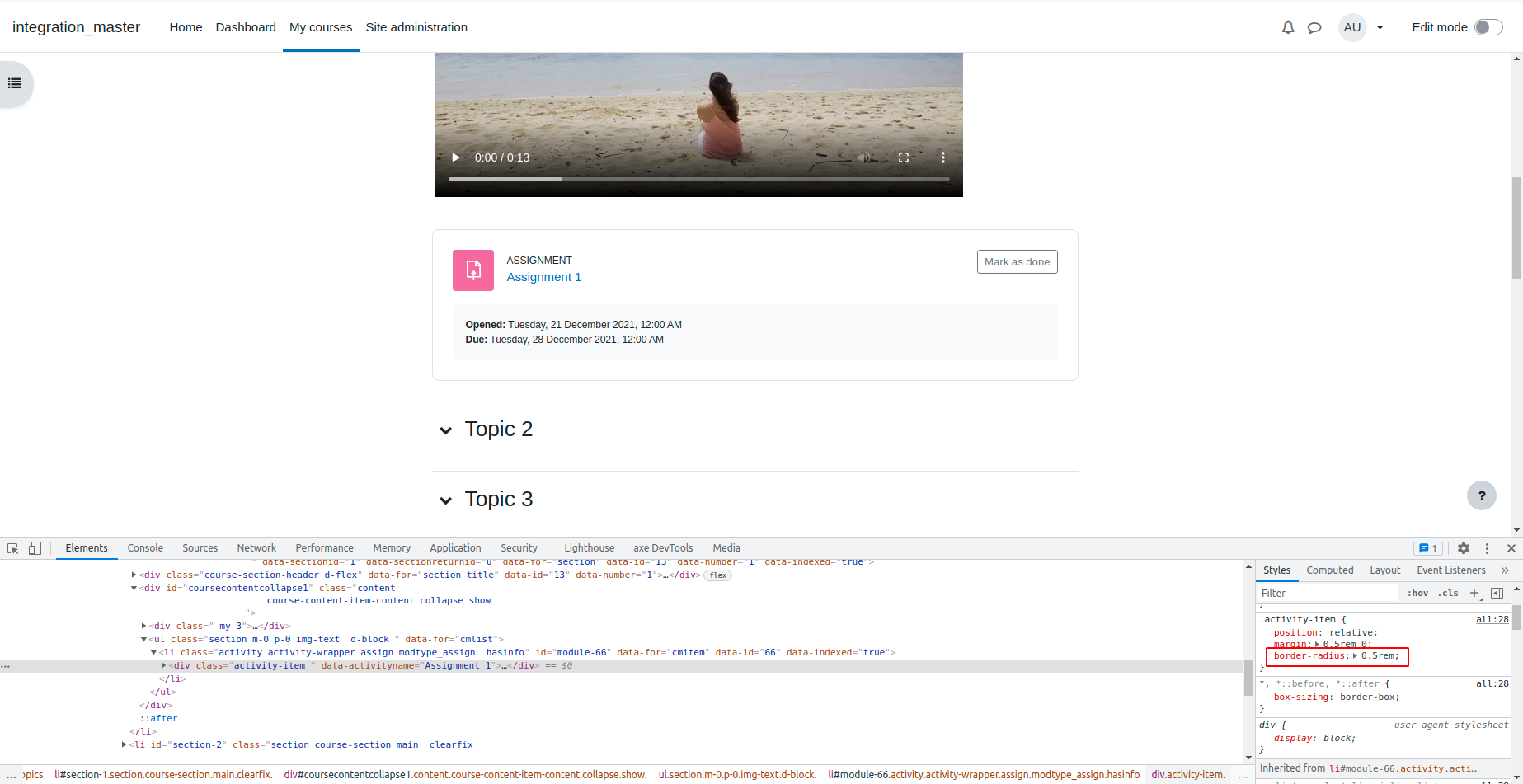Switch to the Media tab

[726, 548]
